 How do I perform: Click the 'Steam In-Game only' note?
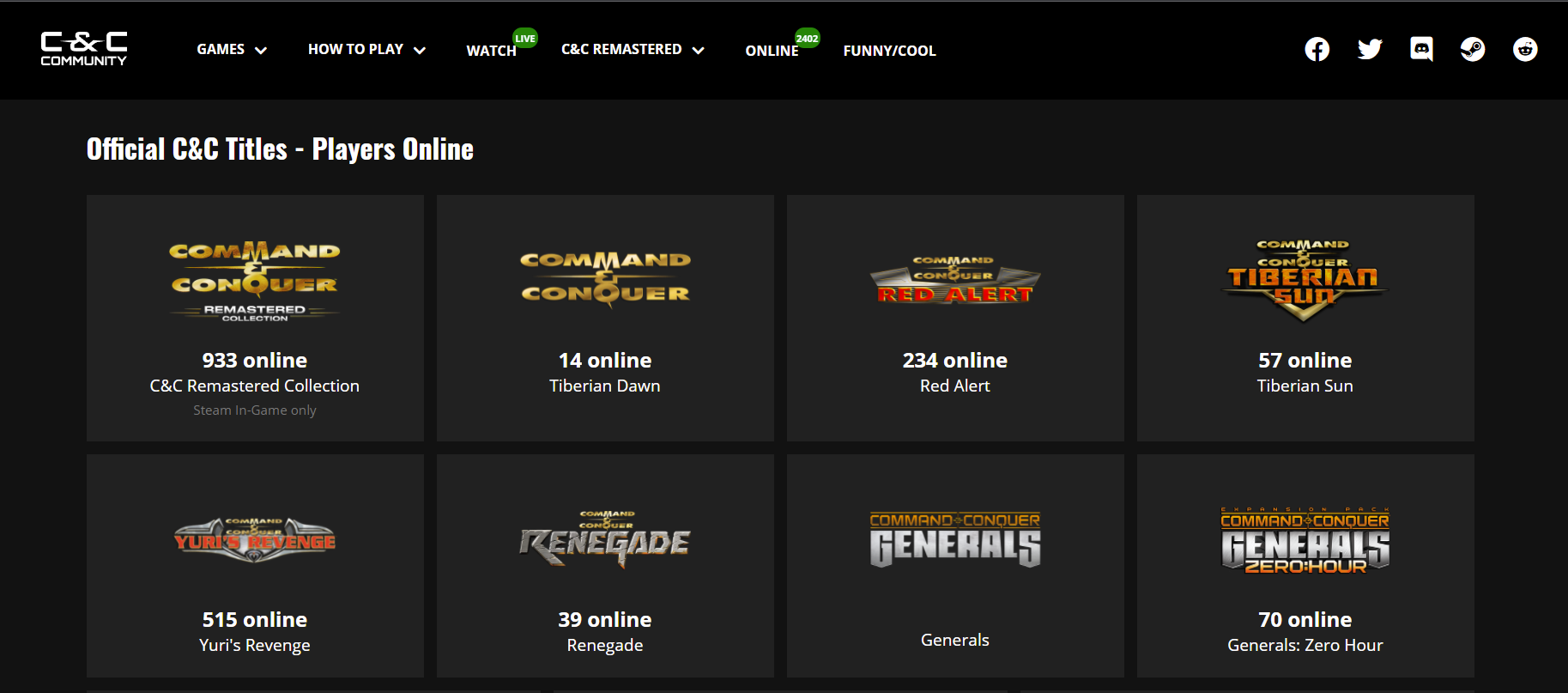pos(255,410)
